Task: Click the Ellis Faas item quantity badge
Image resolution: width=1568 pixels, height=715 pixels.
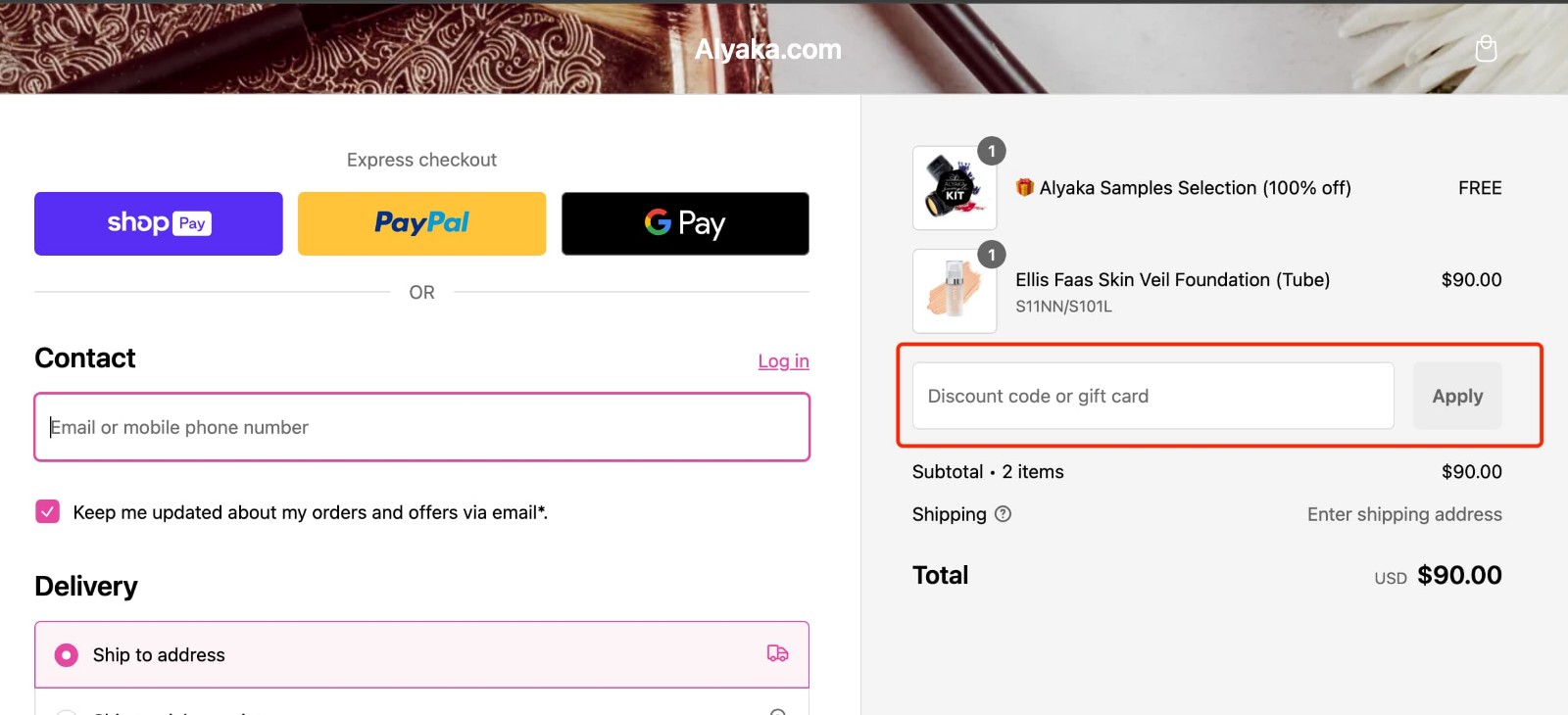Action: click(x=991, y=255)
